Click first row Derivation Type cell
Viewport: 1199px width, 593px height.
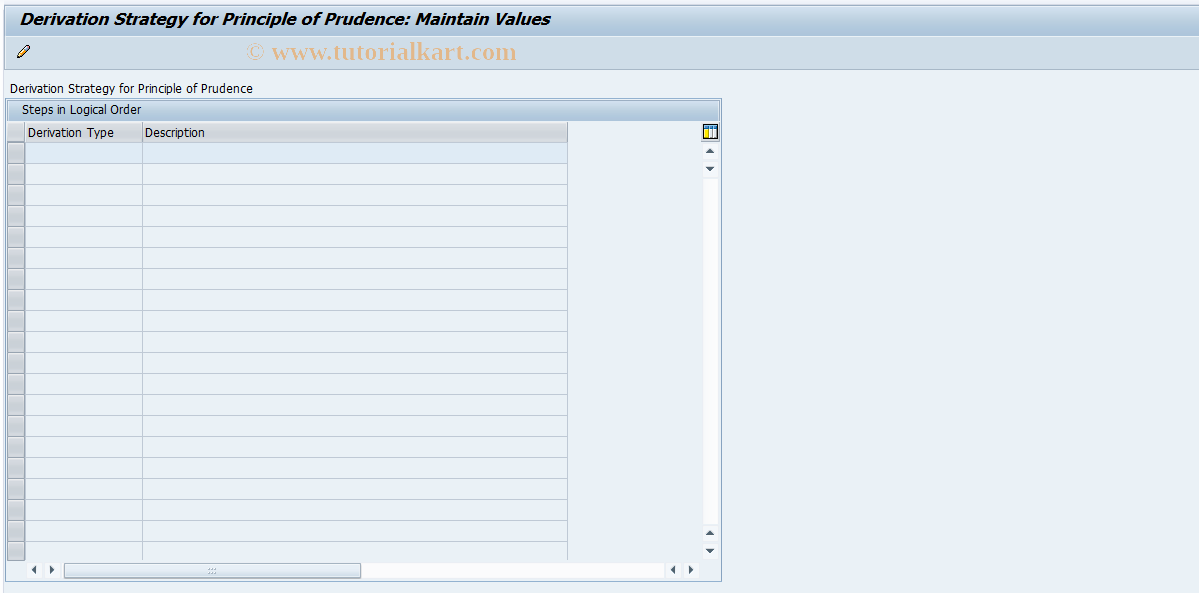coord(83,153)
